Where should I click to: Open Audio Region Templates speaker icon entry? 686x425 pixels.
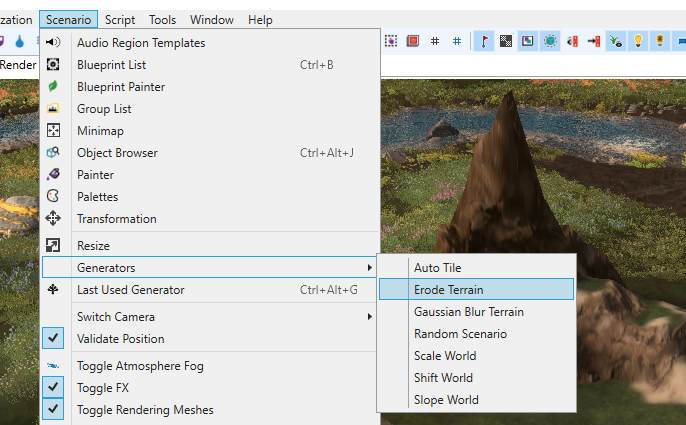pos(53,42)
